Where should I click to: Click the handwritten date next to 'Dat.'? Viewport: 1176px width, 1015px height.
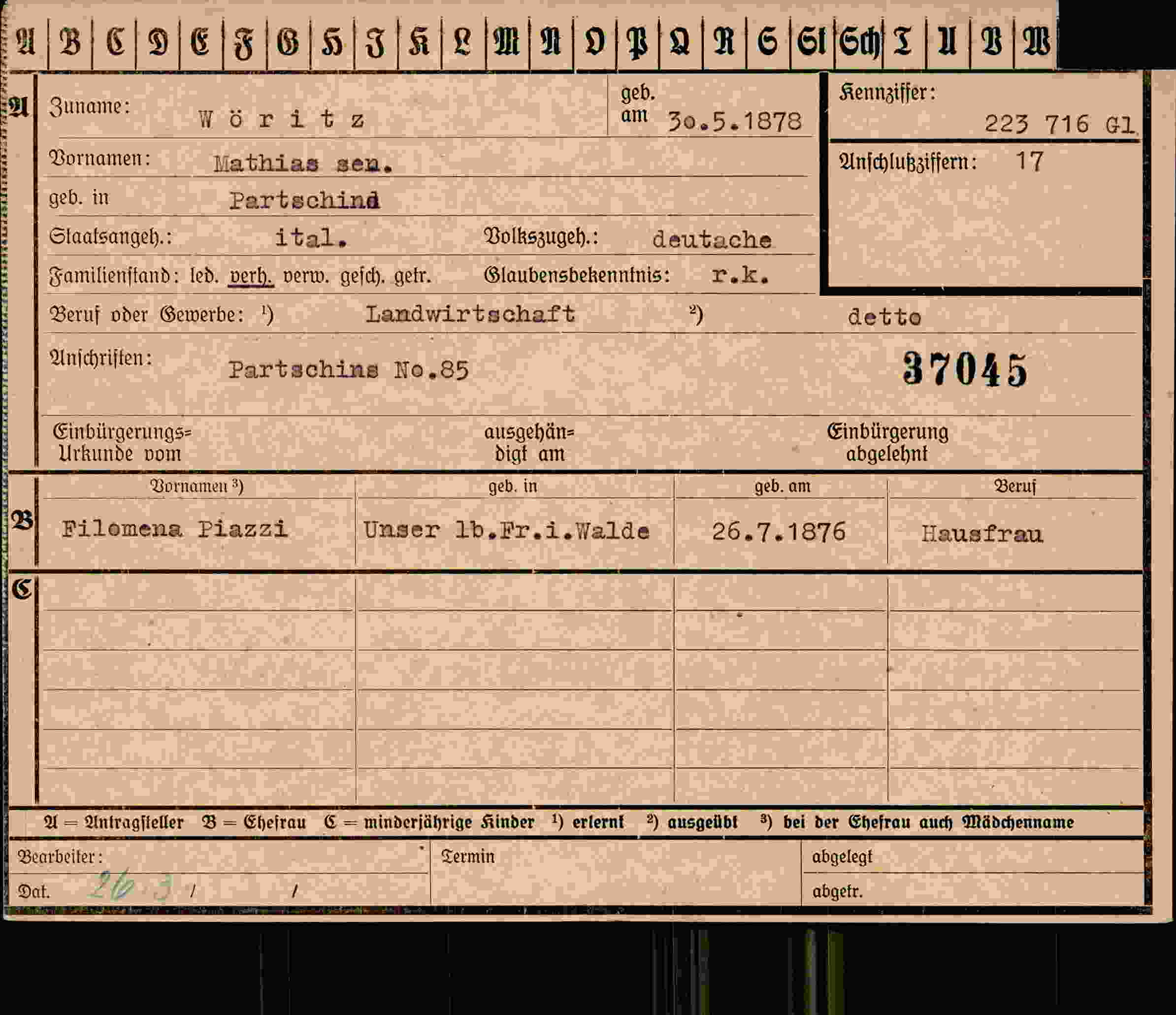tap(130, 886)
